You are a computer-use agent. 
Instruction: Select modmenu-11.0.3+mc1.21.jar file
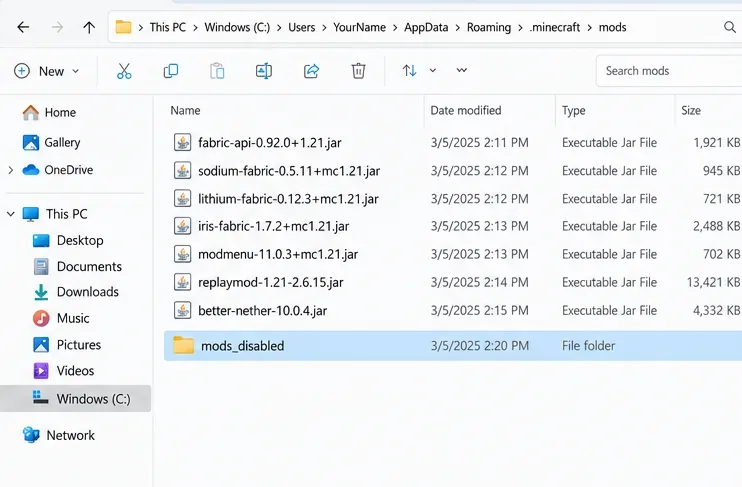tap(278, 255)
